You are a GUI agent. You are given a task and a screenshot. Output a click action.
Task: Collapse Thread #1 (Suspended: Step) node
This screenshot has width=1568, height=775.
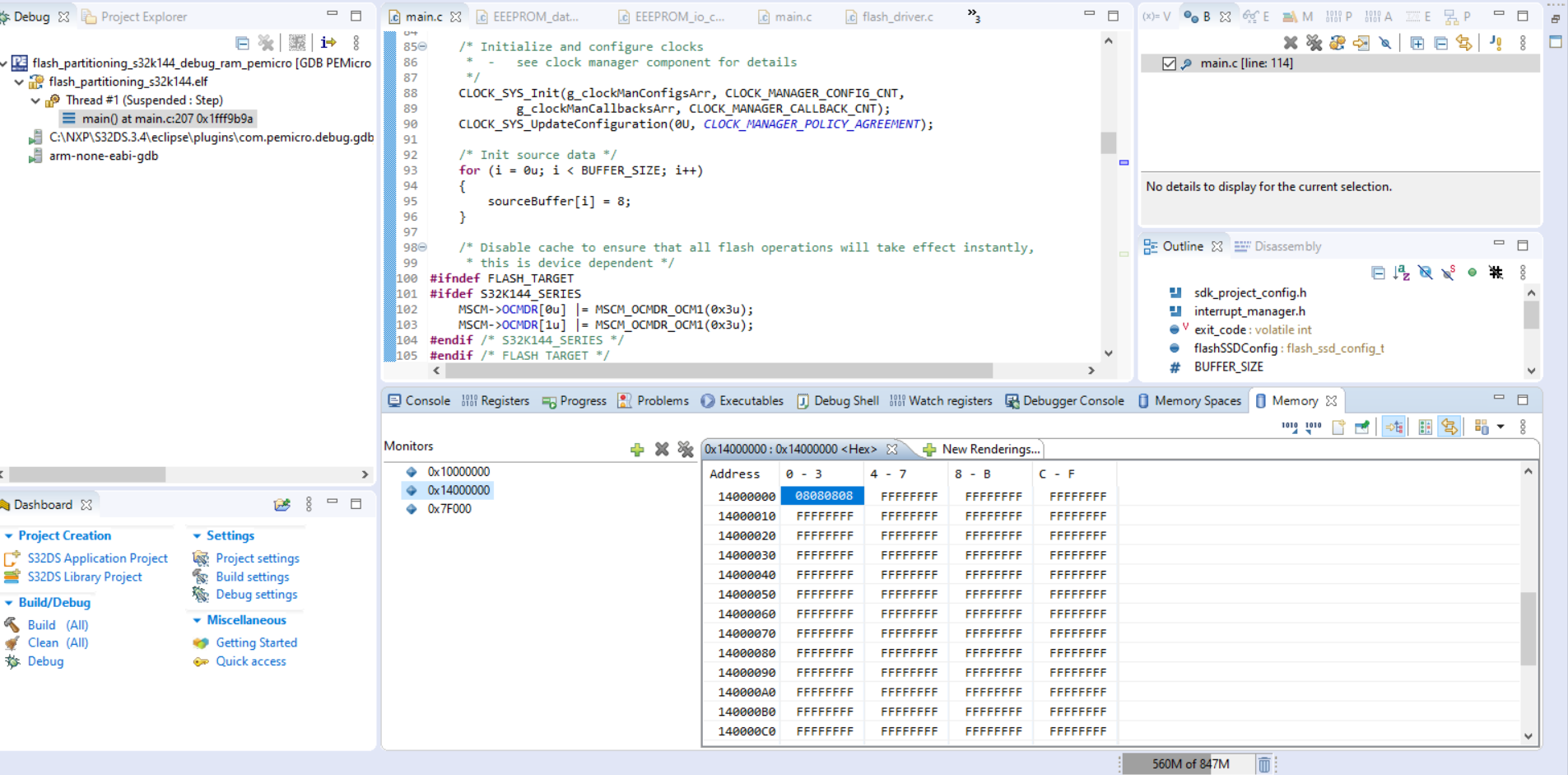click(x=35, y=100)
